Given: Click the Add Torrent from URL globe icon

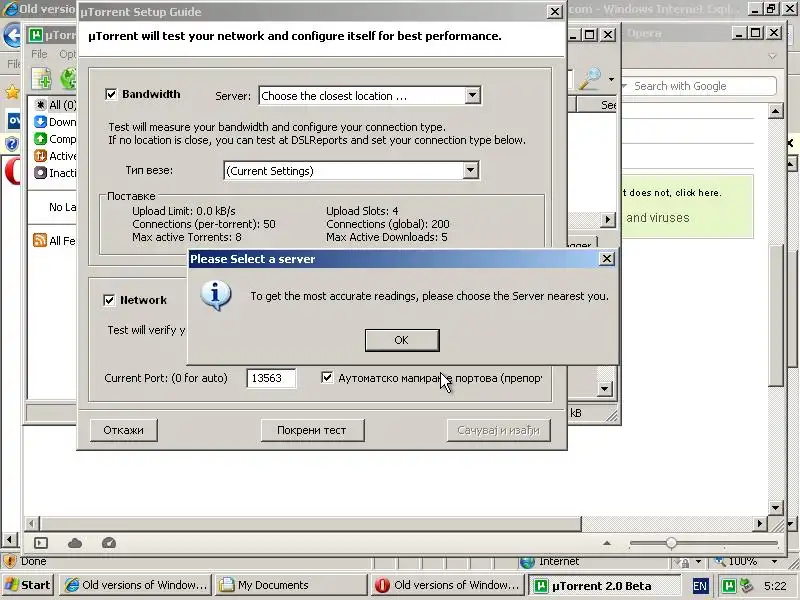Looking at the screenshot, I should 68,79.
